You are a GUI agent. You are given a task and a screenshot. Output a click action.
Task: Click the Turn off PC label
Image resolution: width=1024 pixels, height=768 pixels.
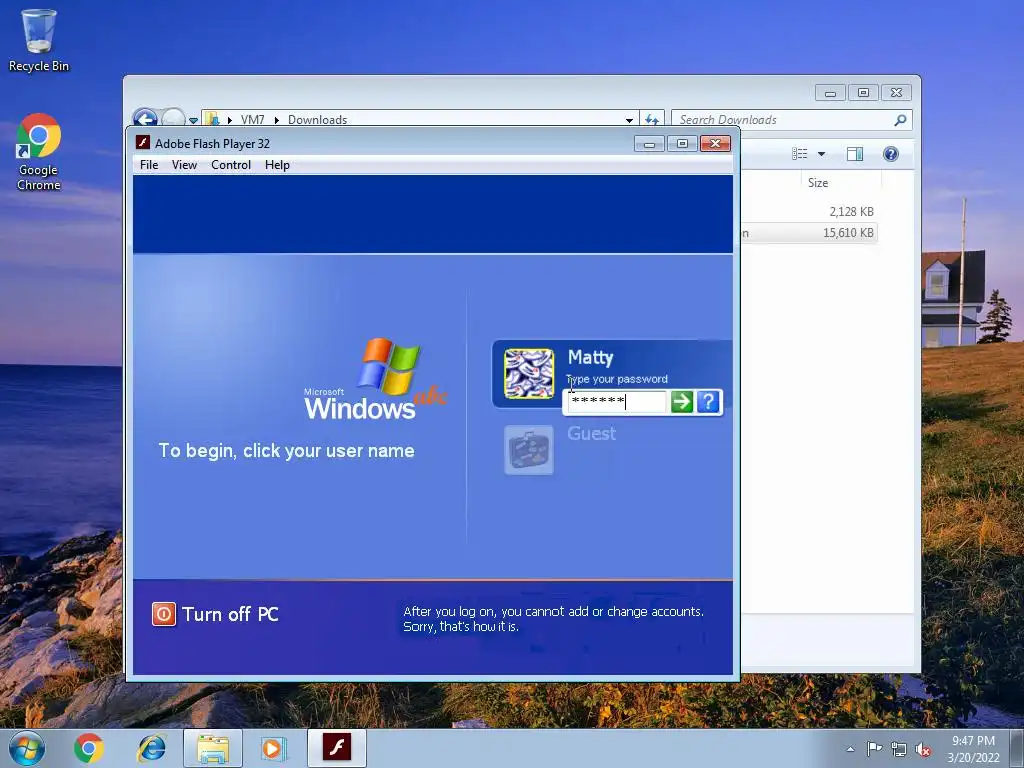[x=230, y=614]
